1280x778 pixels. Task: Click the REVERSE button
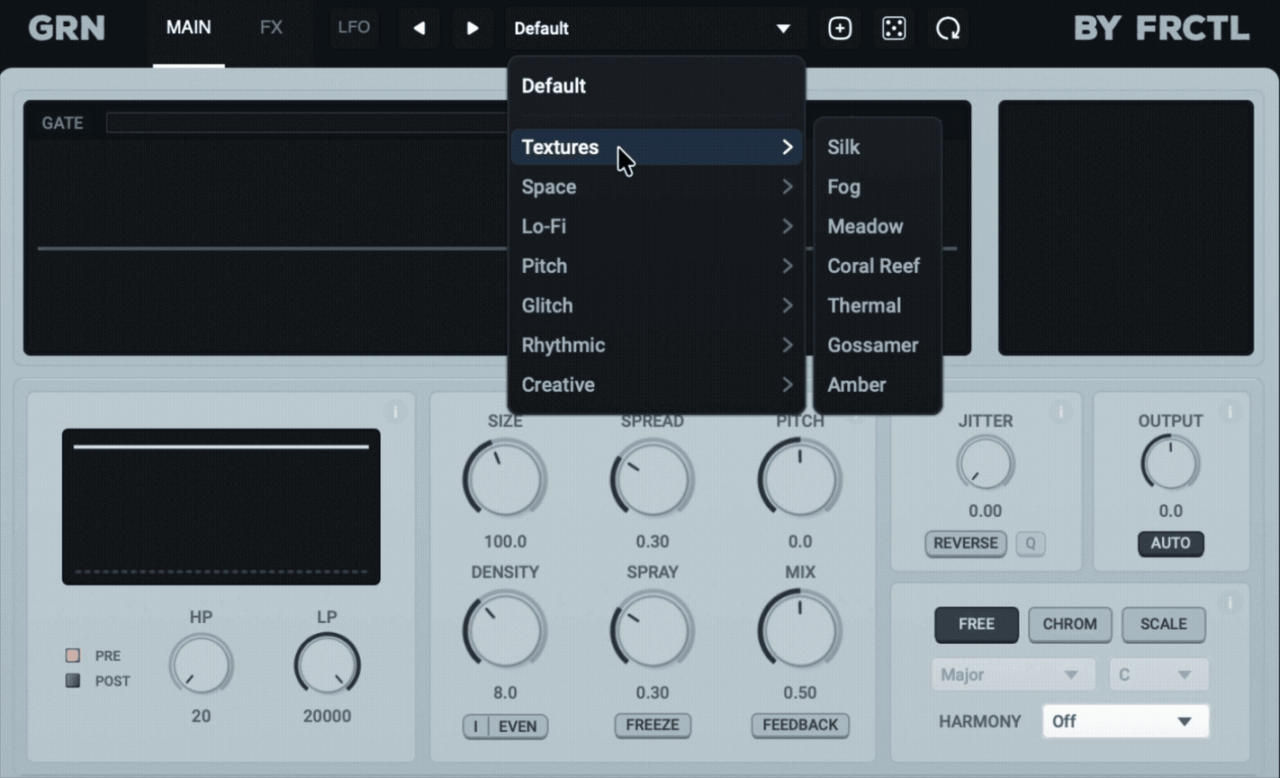point(965,543)
